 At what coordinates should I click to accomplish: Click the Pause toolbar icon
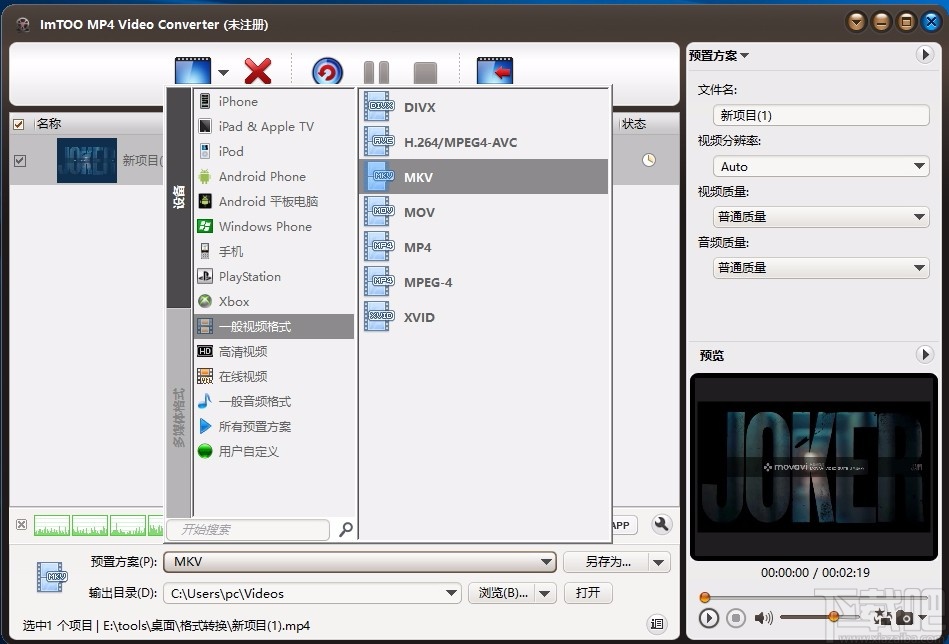[x=377, y=69]
